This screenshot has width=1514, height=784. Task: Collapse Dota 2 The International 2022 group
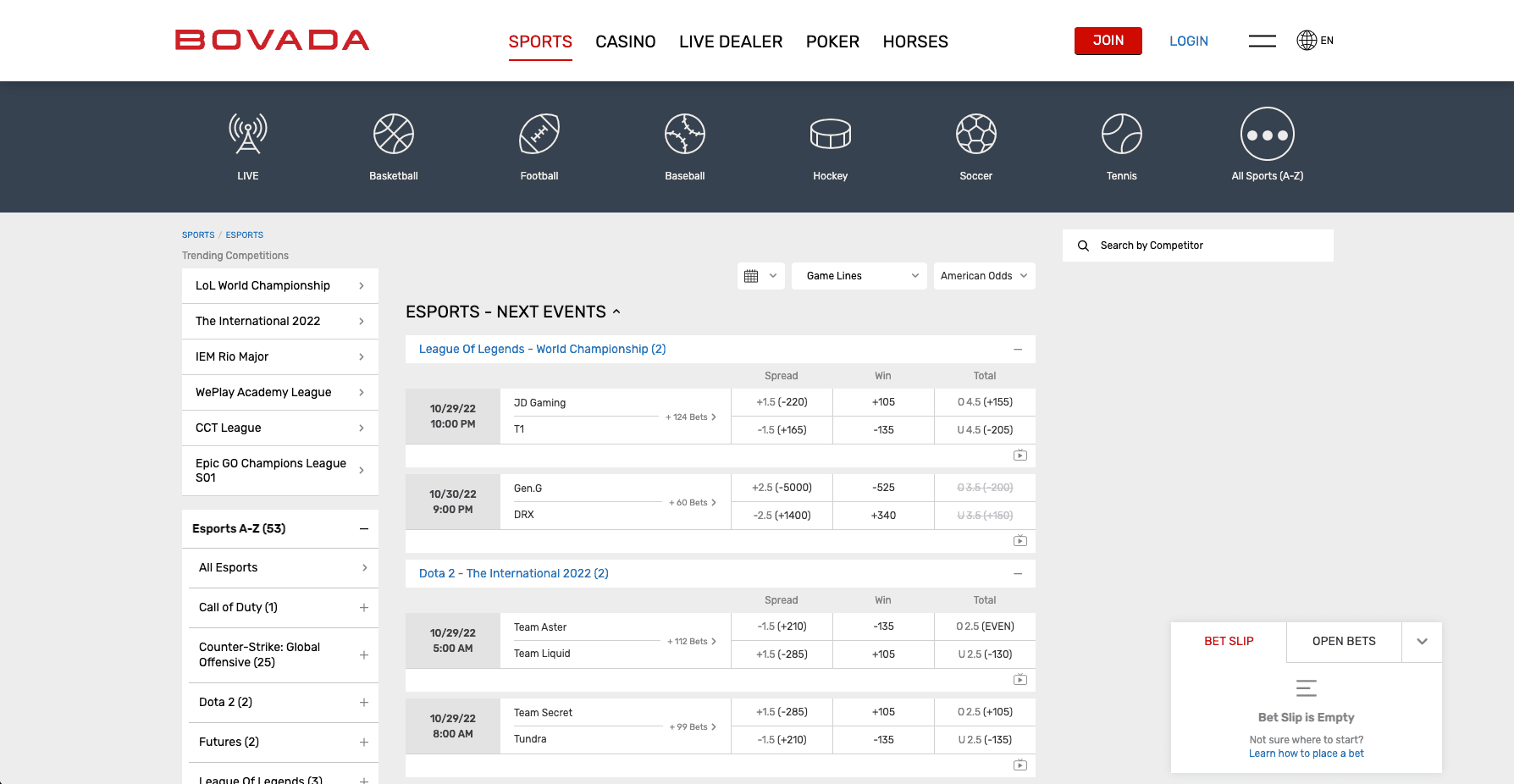click(1018, 574)
